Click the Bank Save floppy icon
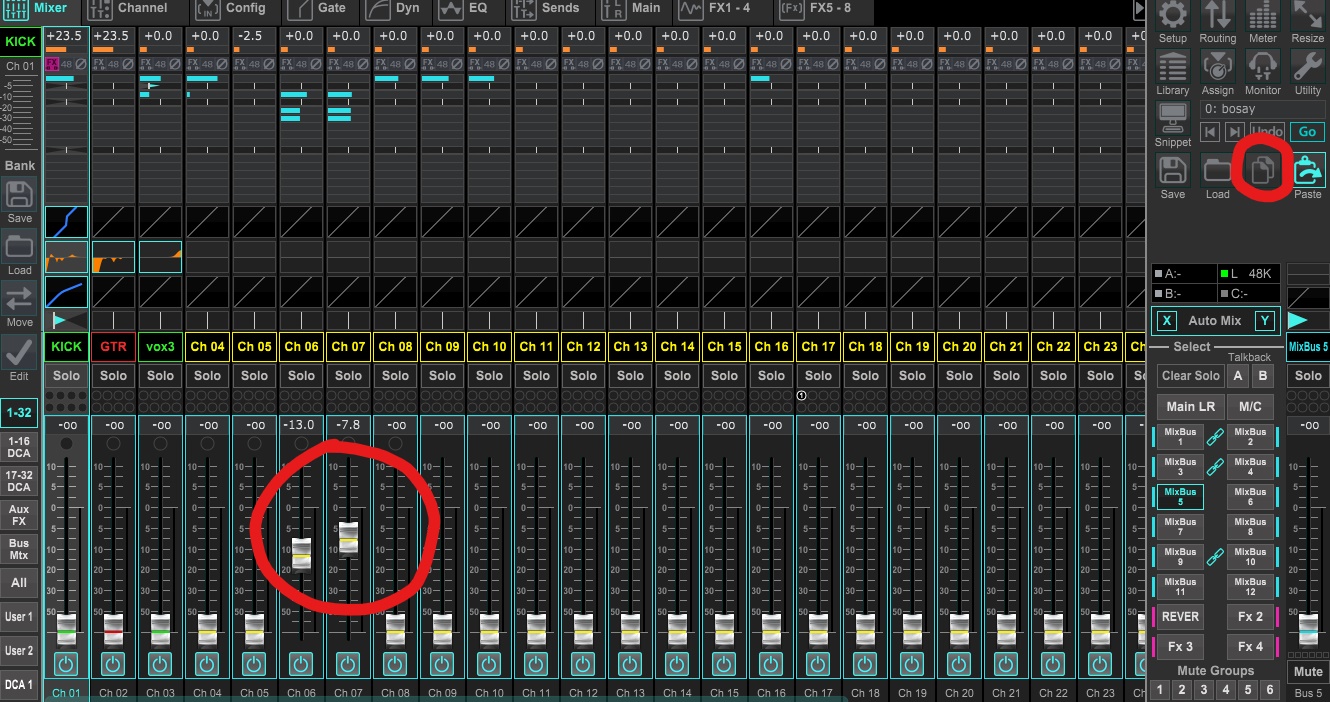Image resolution: width=1330 pixels, height=702 pixels. pos(20,194)
